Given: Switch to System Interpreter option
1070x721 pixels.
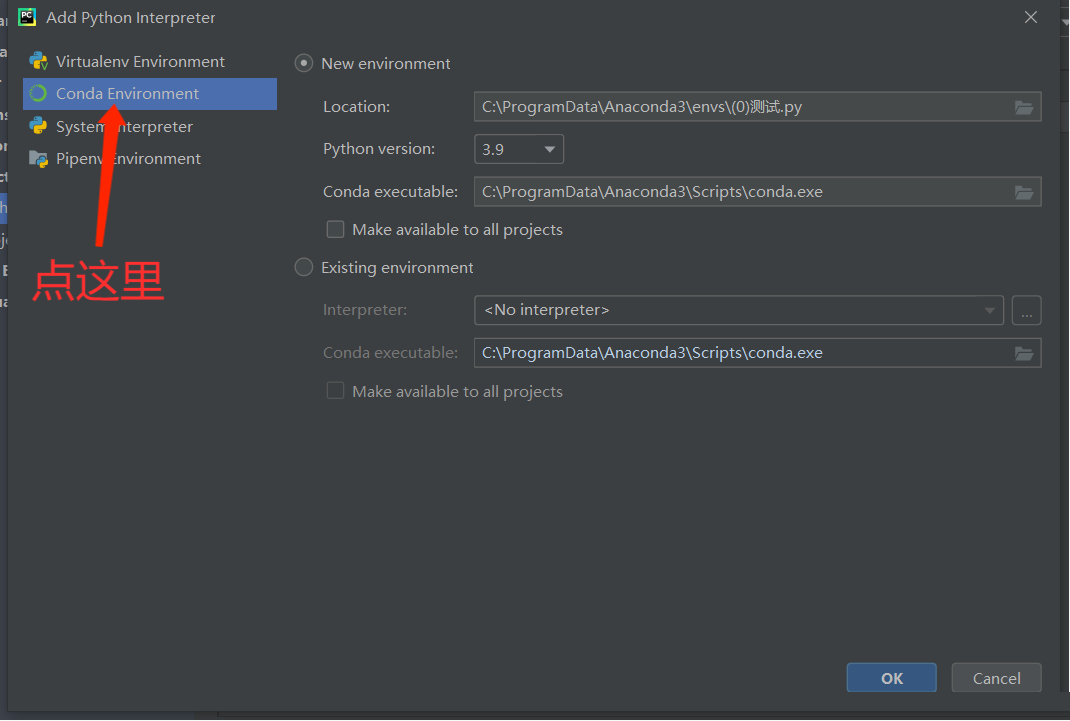Looking at the screenshot, I should [x=124, y=126].
